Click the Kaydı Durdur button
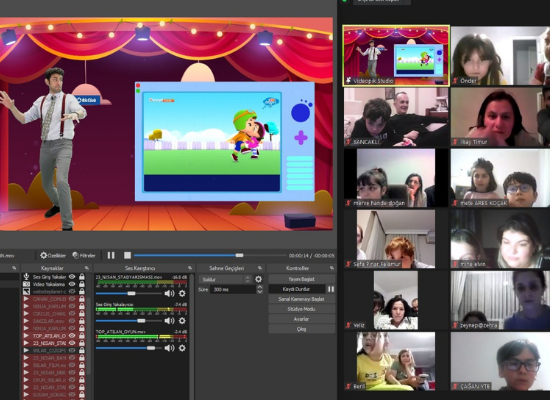The image size is (550, 400). pos(297,289)
